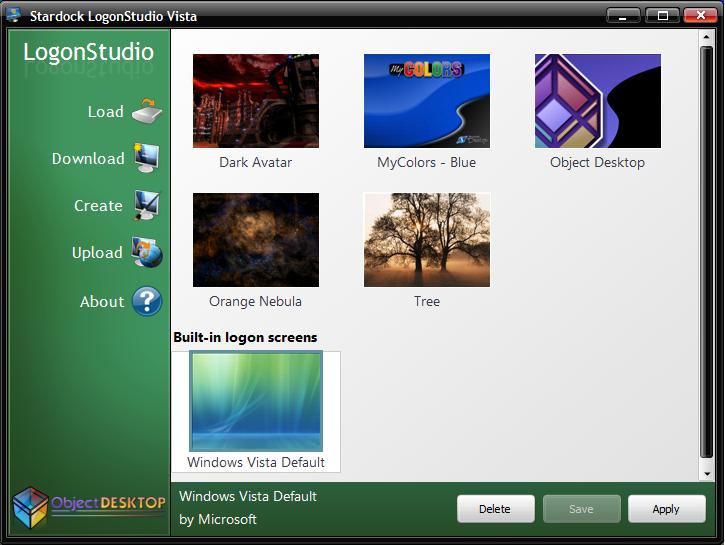Select the Create label in sidebar

click(98, 205)
